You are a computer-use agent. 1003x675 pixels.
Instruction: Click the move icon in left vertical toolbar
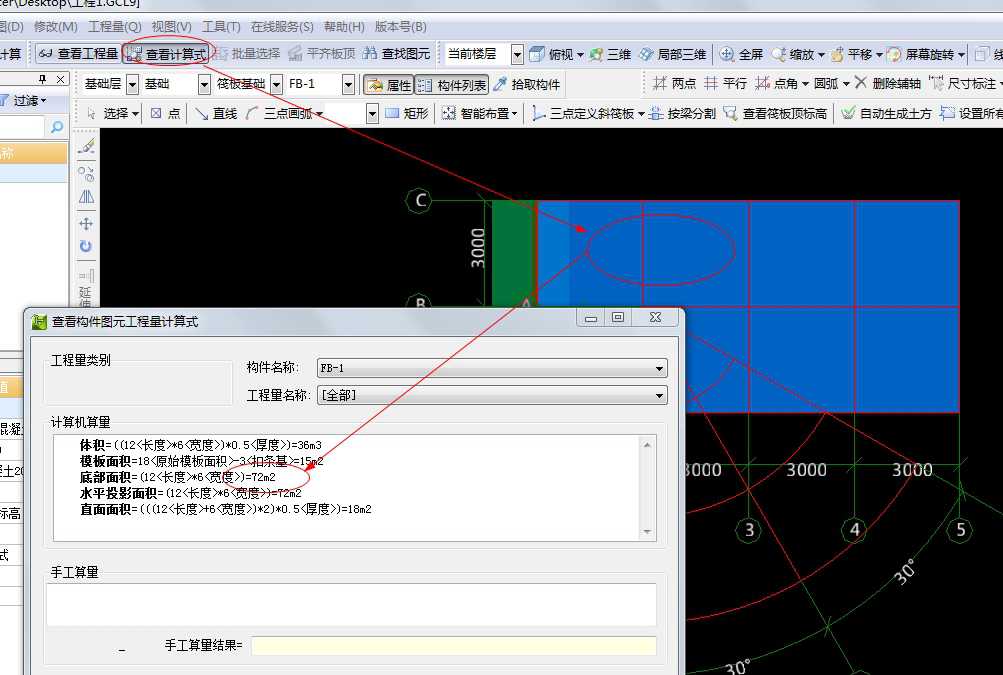[x=86, y=223]
